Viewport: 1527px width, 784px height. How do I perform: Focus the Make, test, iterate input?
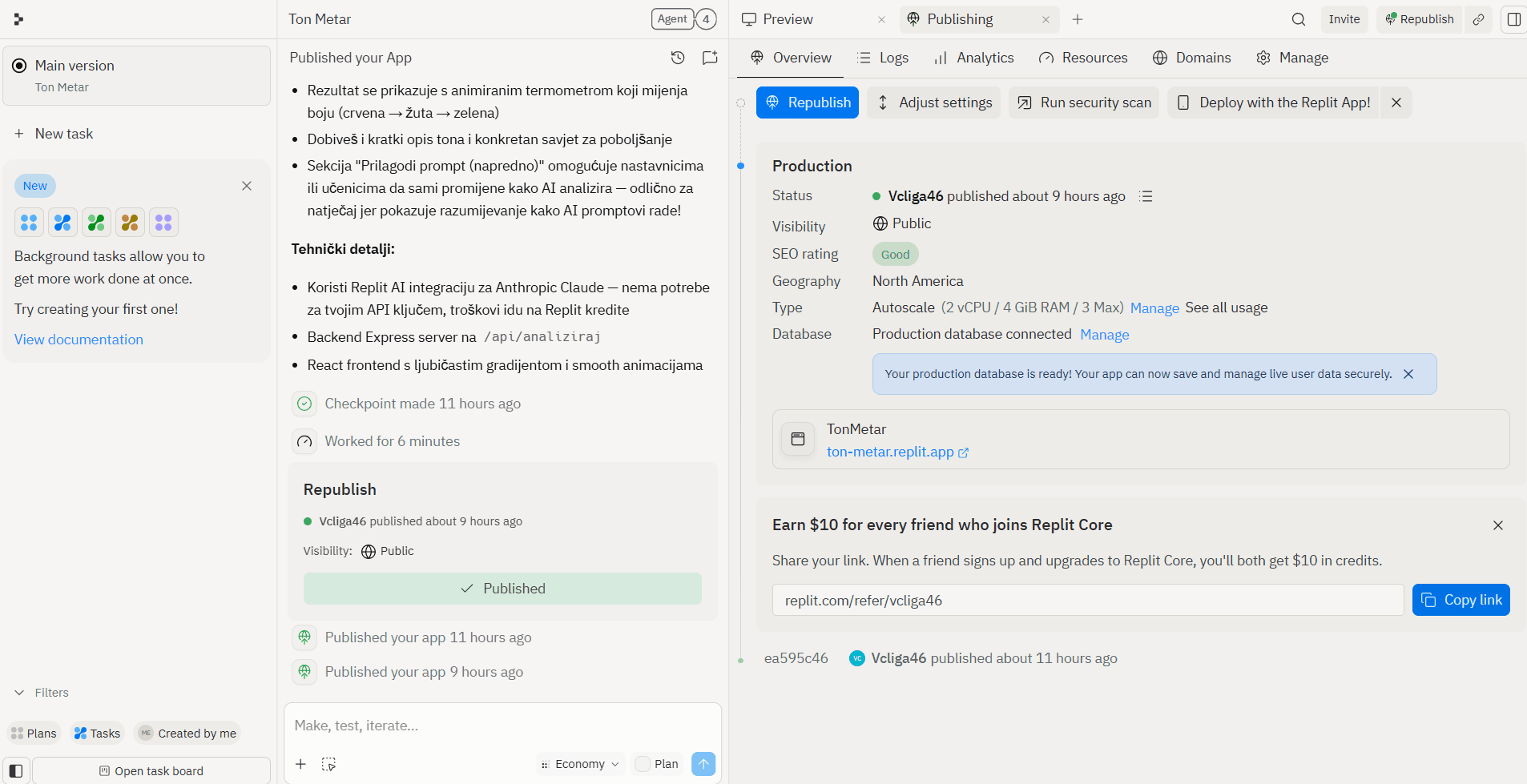tap(502, 726)
